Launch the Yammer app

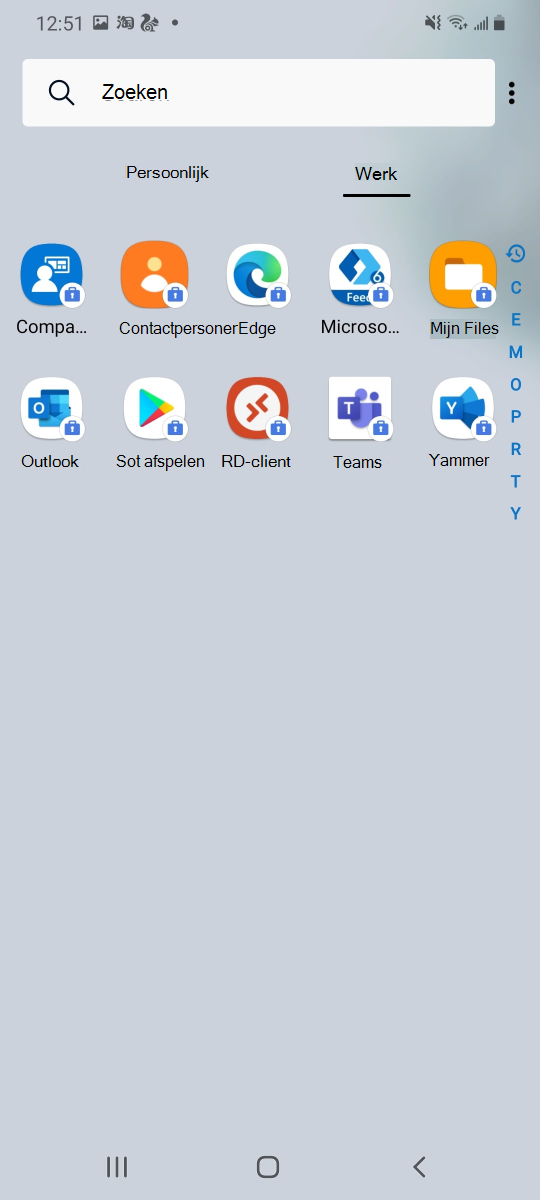point(463,408)
